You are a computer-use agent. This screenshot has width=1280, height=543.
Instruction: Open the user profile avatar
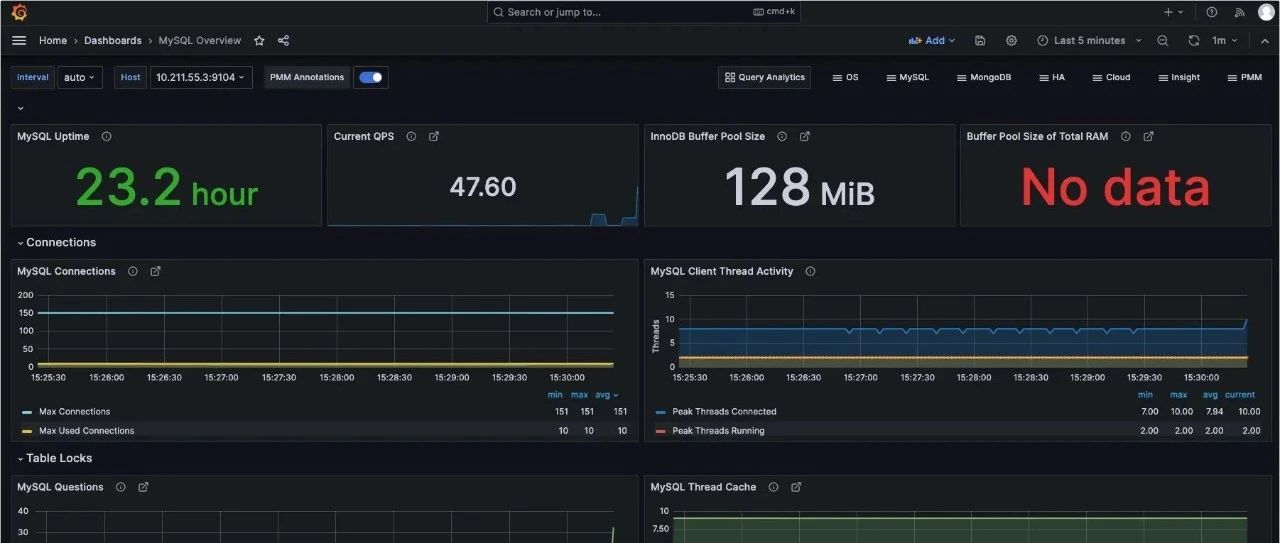click(x=1266, y=12)
